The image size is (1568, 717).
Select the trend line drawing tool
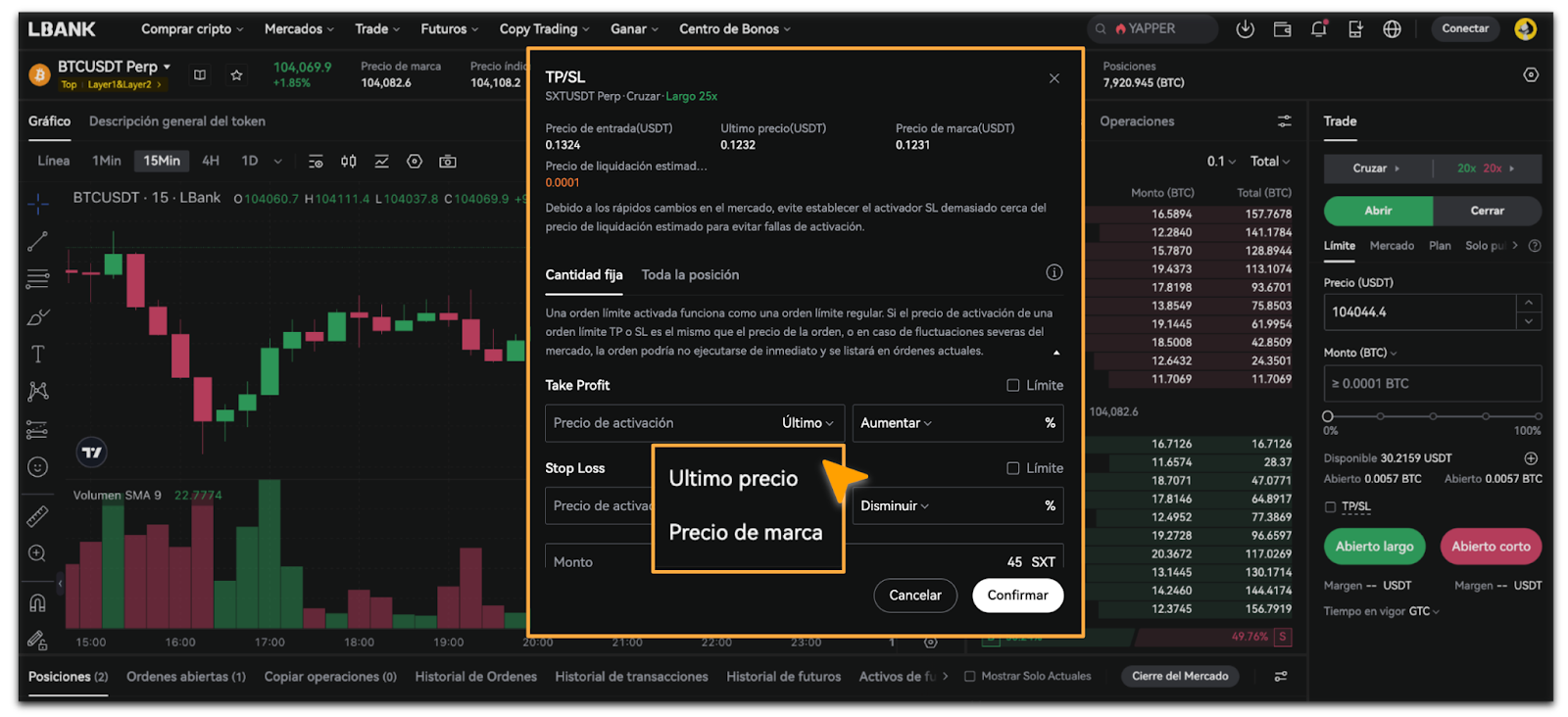point(38,241)
